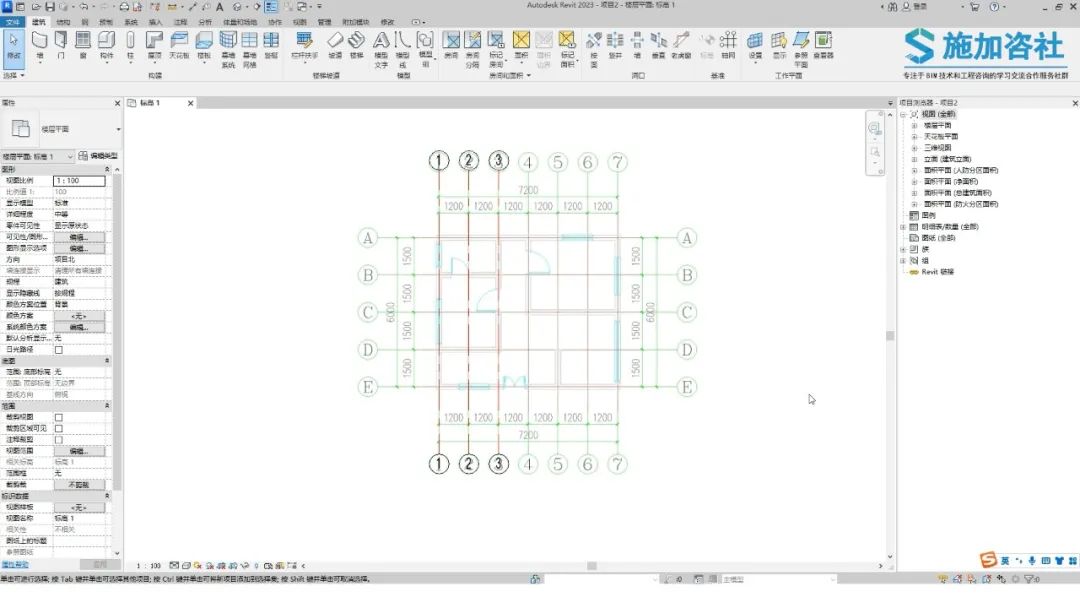
Task: Open the 房间和面积 panel dropdown
Action: point(510,75)
